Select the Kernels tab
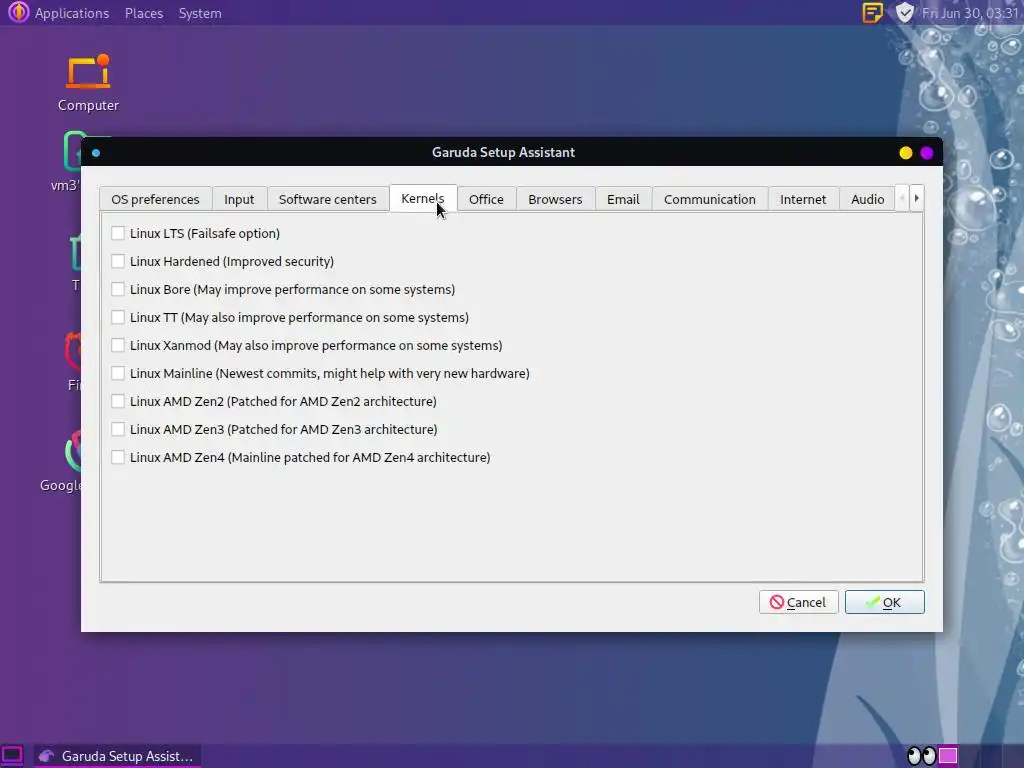The image size is (1024, 768). pyautogui.click(x=423, y=199)
